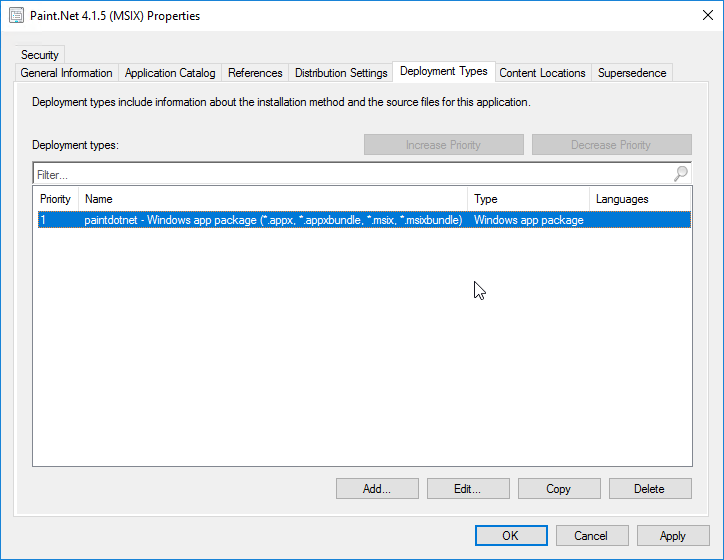Switch to the General Information tab

coord(66,73)
